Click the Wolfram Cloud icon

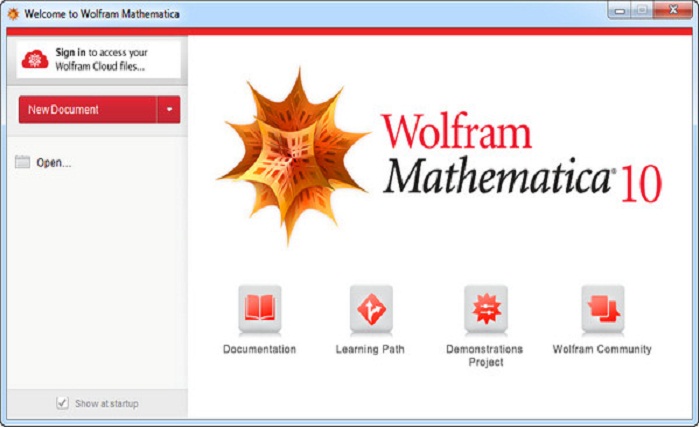click(x=35, y=59)
